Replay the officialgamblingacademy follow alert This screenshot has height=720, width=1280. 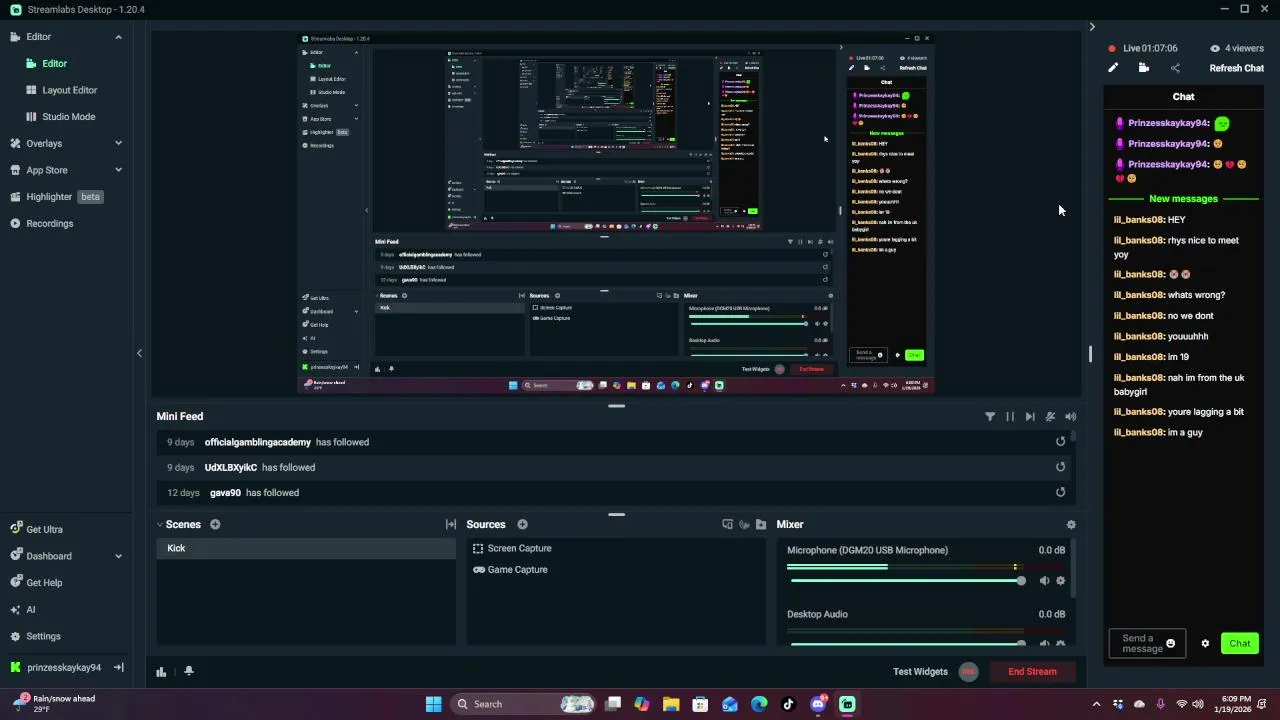point(1061,442)
